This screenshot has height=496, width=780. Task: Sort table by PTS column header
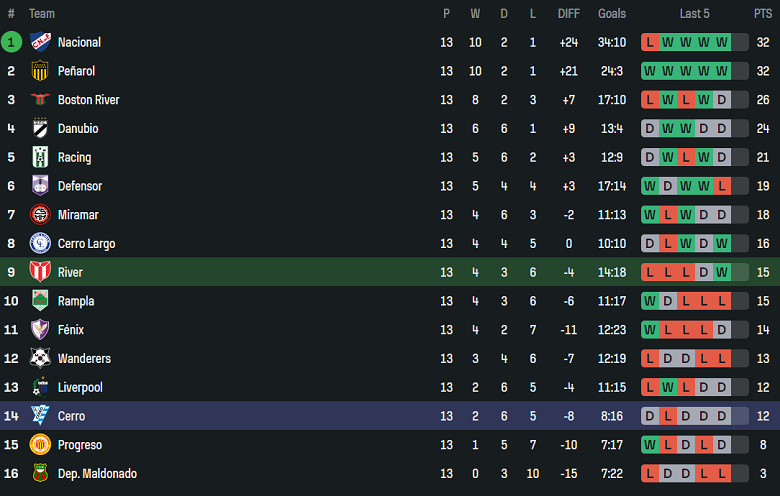[763, 14]
